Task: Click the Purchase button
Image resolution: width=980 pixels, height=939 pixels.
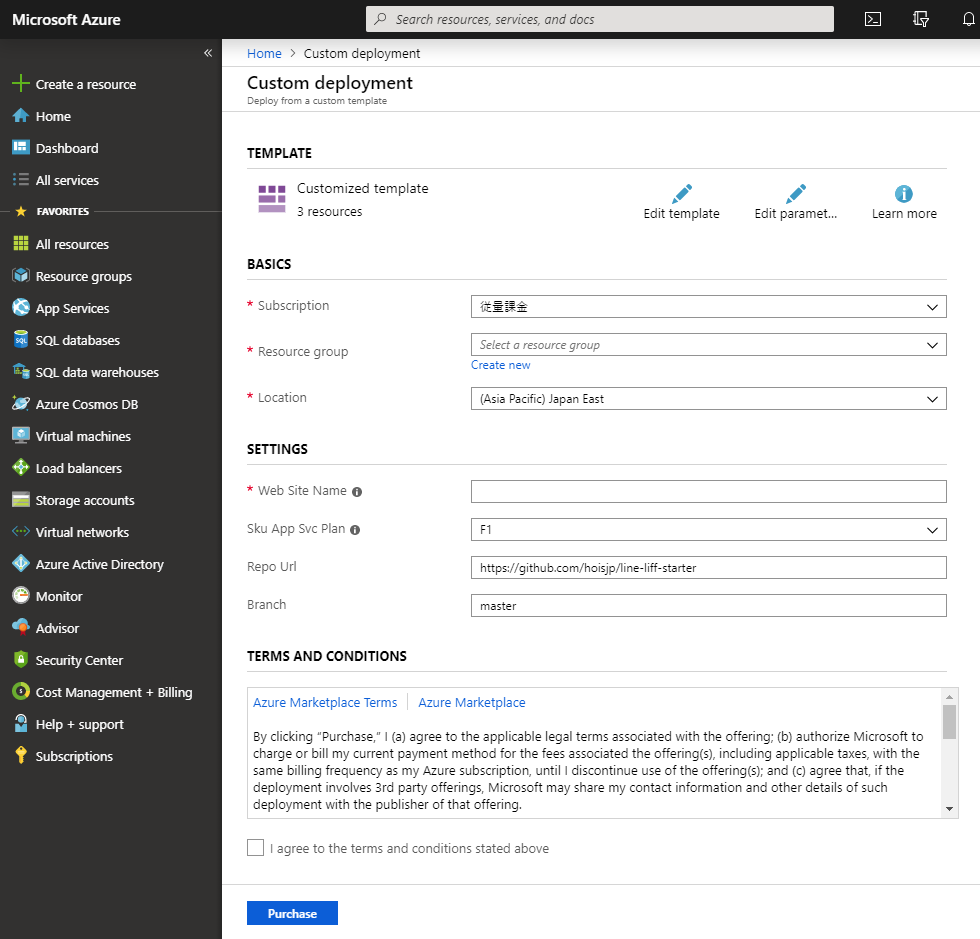Action: tap(292, 913)
